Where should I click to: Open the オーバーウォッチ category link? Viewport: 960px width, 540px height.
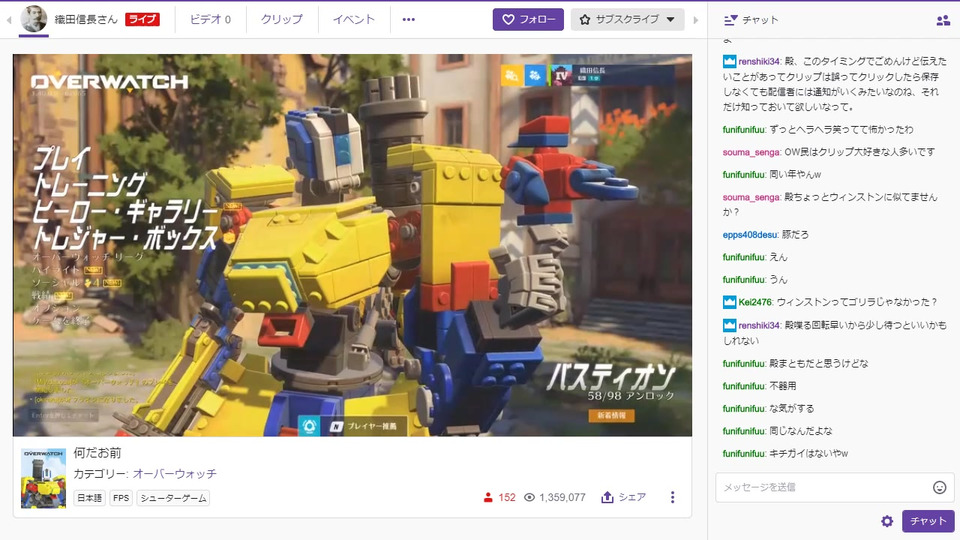click(174, 474)
